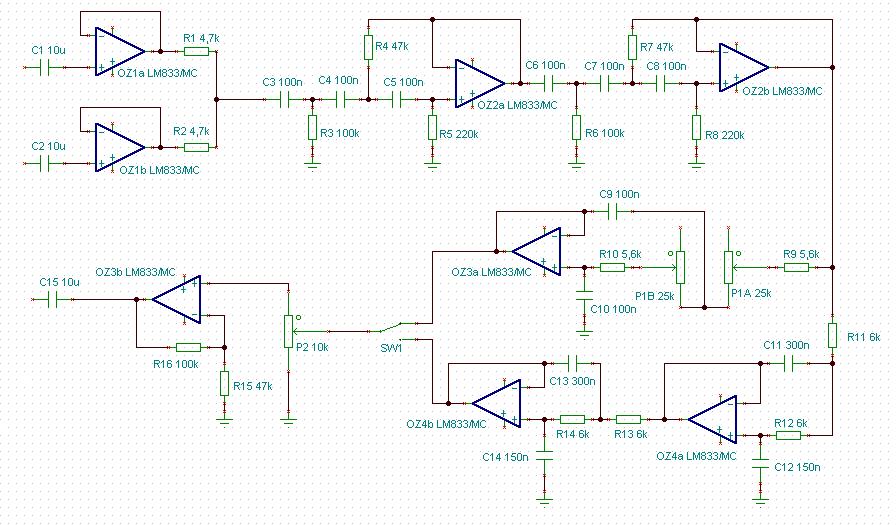Viewport: 896px width, 525px height.
Task: Click the ground symbol below R3
Action: [312, 166]
